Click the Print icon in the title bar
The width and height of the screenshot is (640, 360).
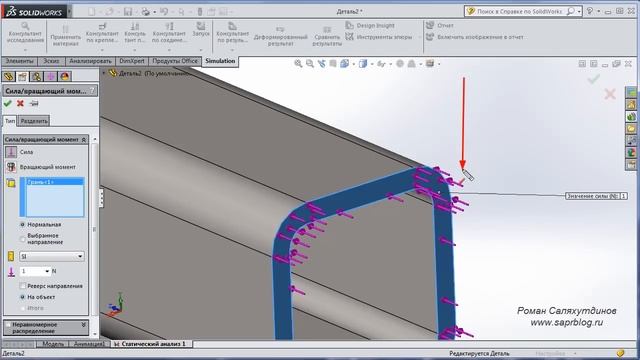click(145, 11)
